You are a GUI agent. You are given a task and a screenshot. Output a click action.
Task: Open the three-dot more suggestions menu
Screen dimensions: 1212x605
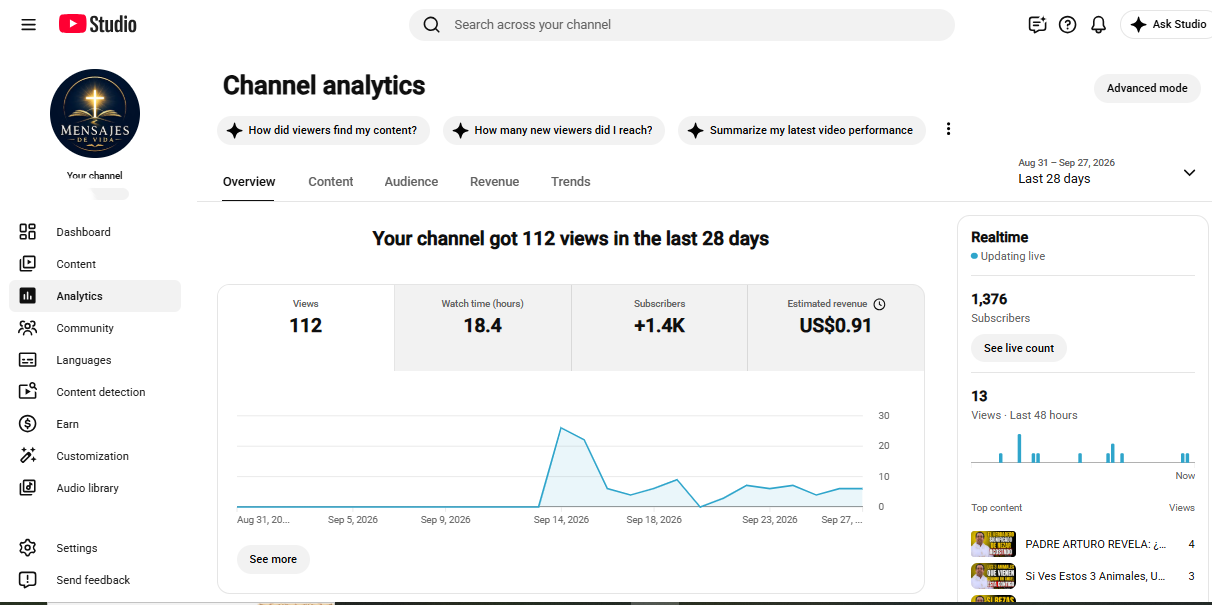click(x=948, y=129)
